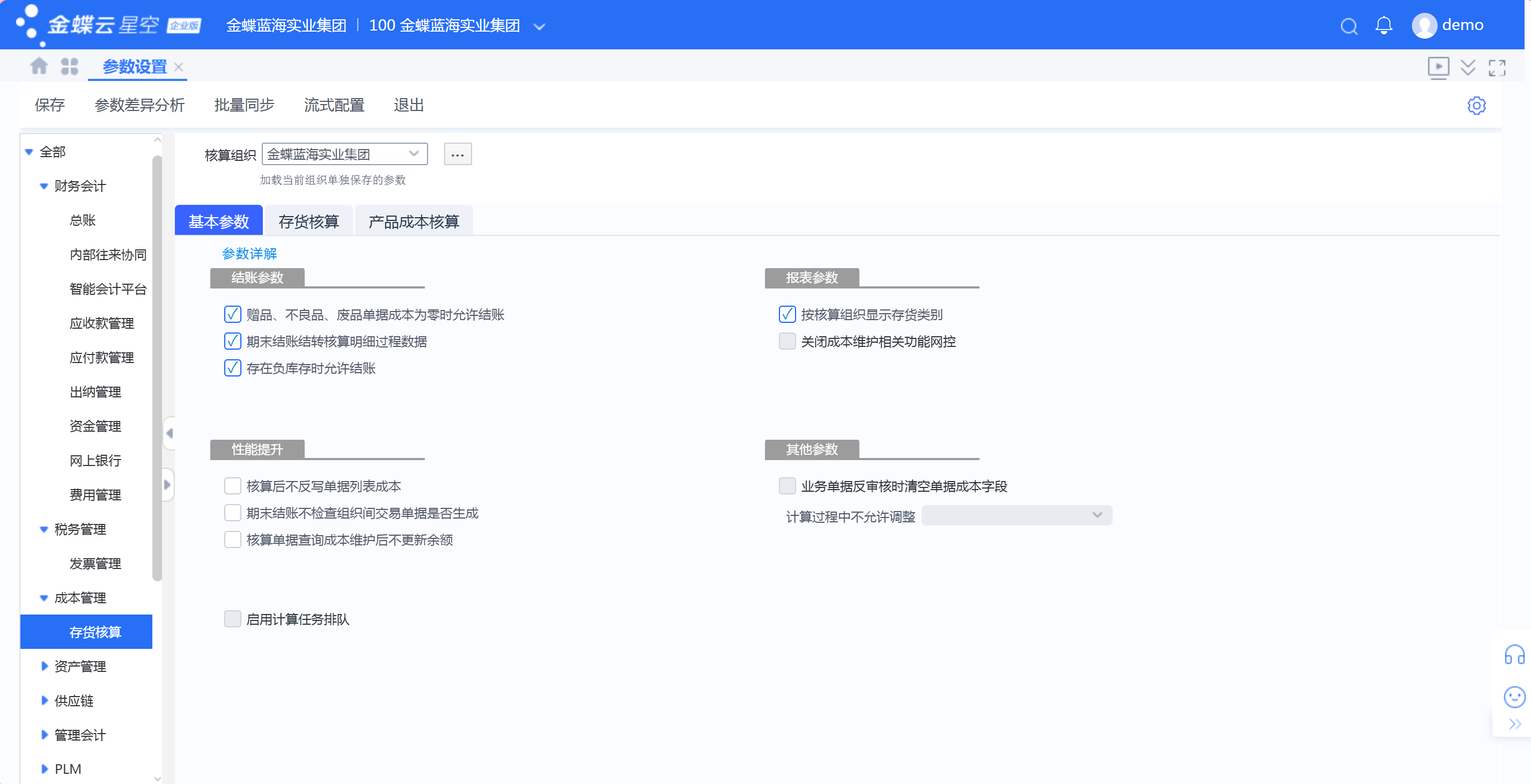1531x784 pixels.
Task: Open the app grid menu icon
Action: point(70,66)
